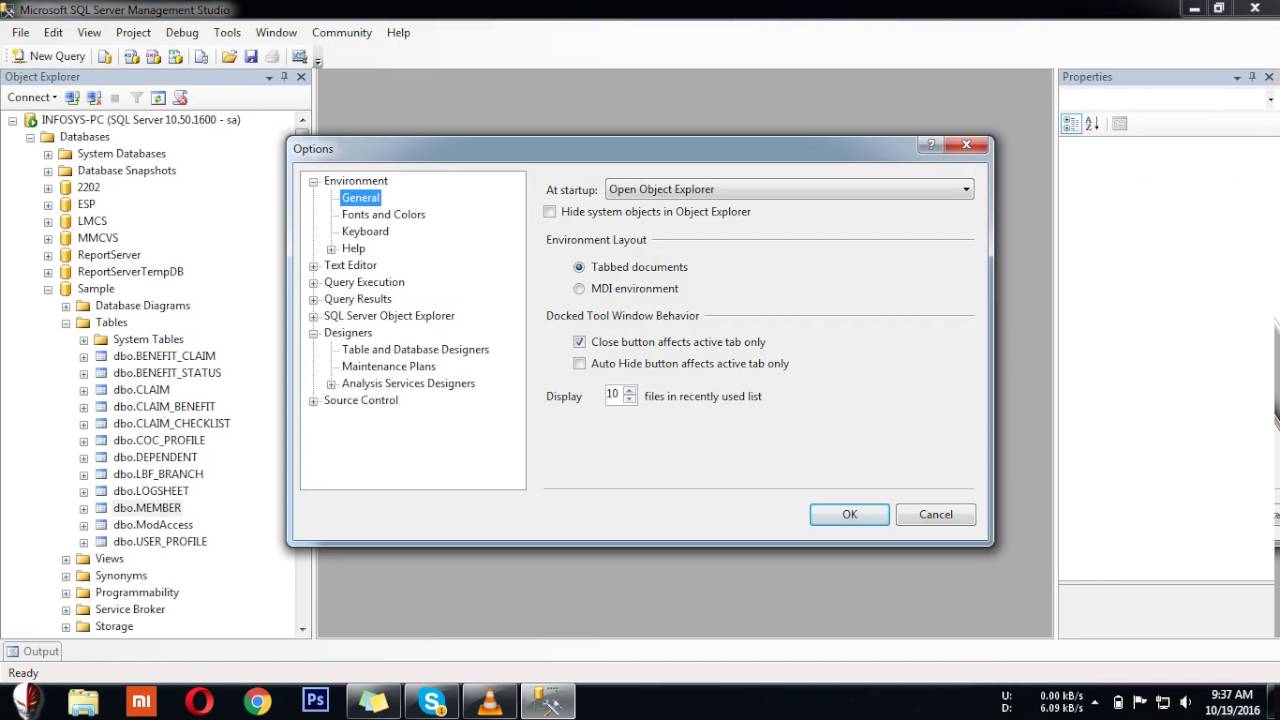Click the SQL Server Compact Query icon
The height and width of the screenshot is (720, 1280).
pos(201,56)
